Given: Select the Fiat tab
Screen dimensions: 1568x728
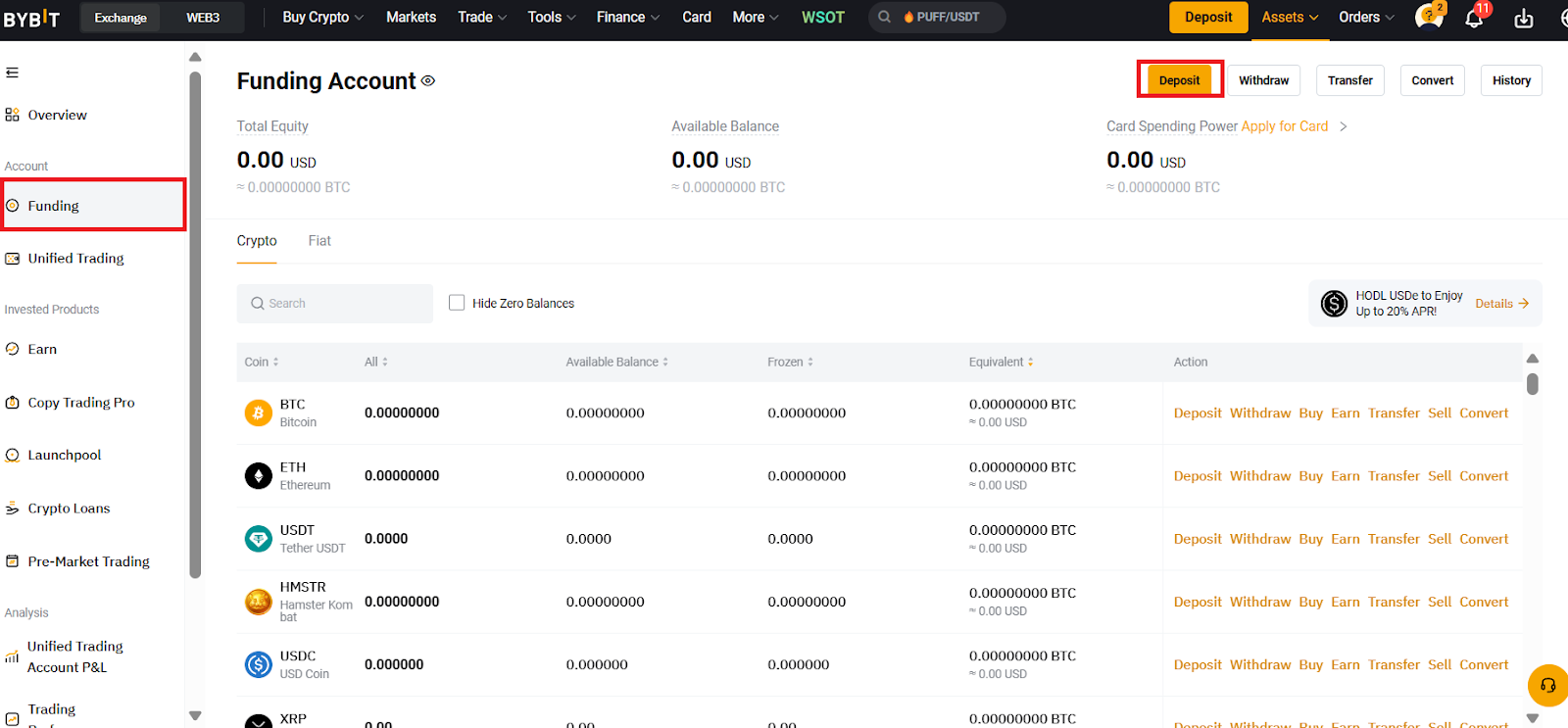Looking at the screenshot, I should [319, 241].
